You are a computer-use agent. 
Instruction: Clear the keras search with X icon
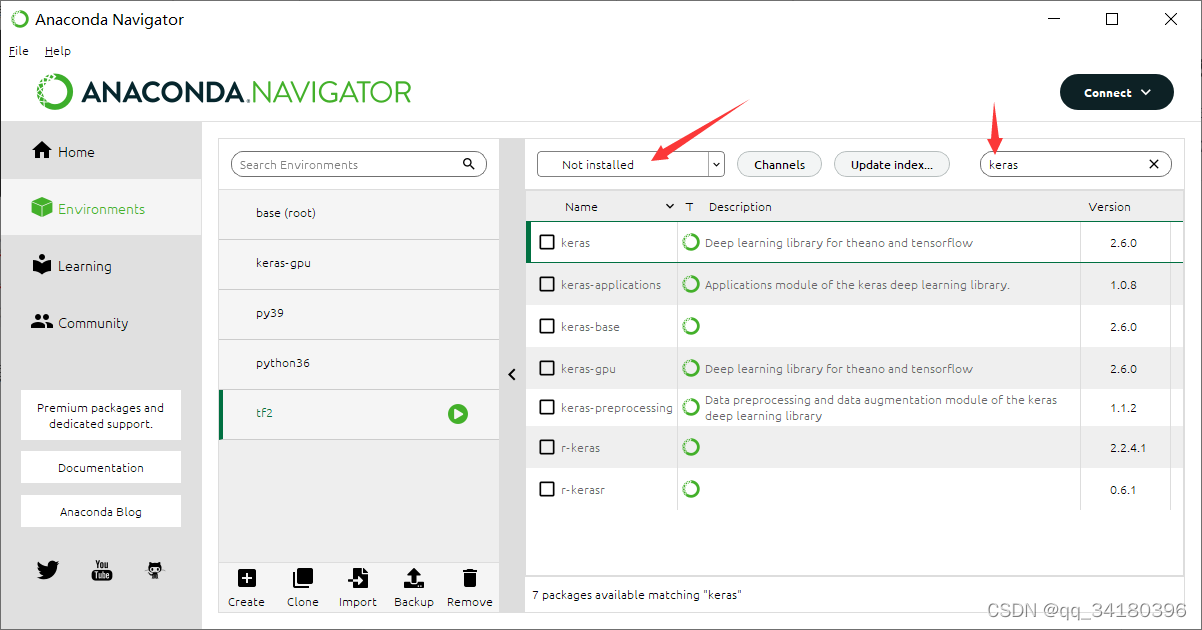click(1154, 164)
